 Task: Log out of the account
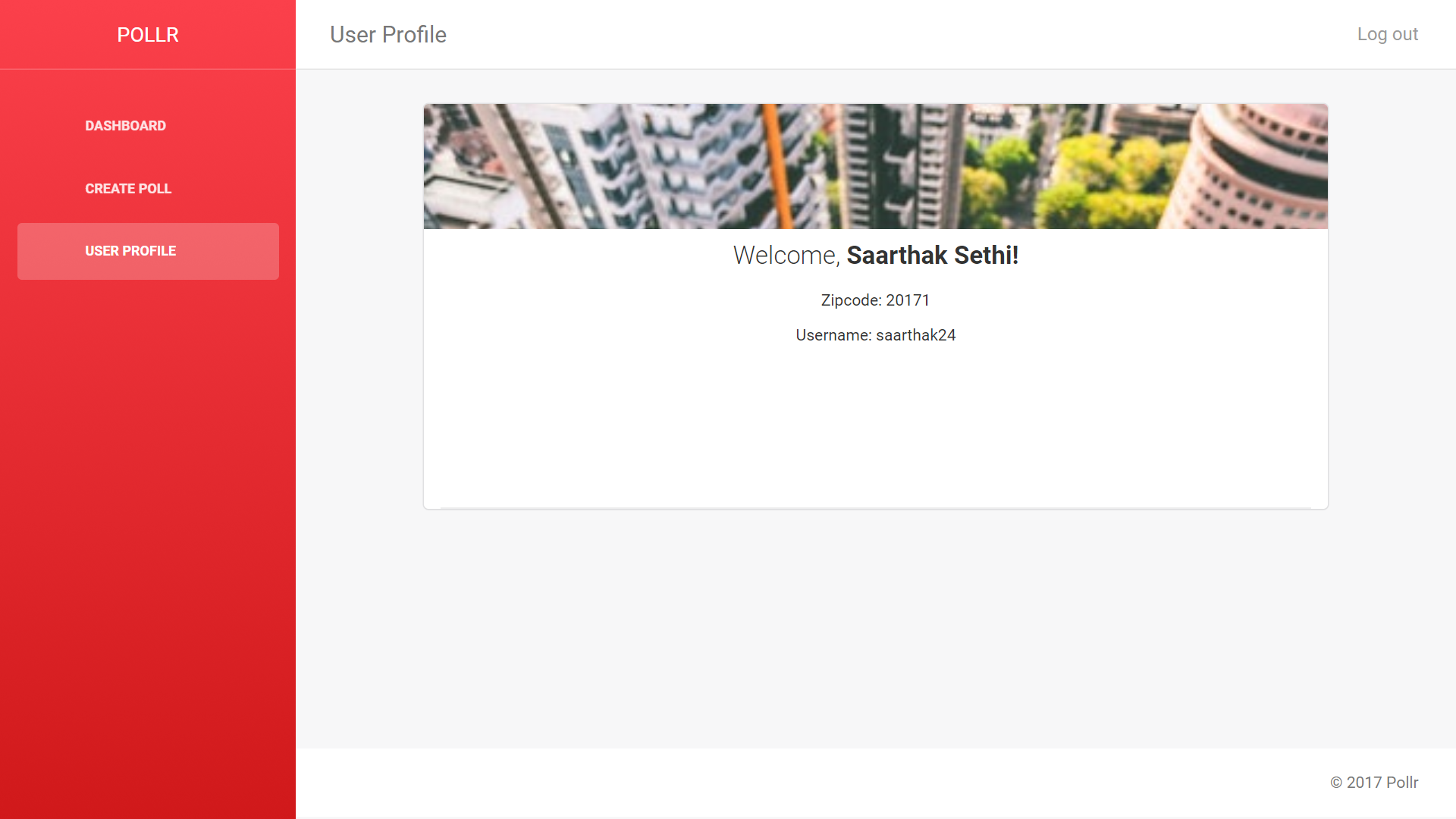(x=1387, y=34)
